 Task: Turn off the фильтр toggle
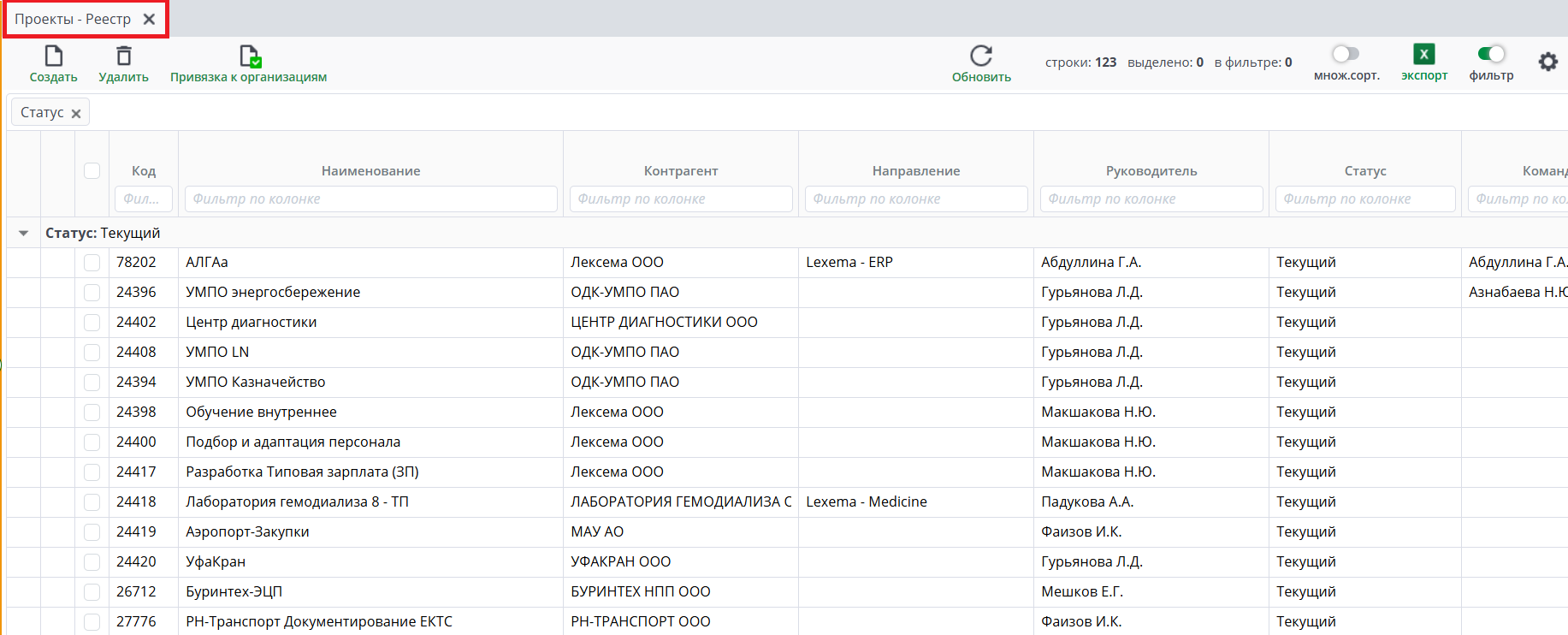coord(1491,54)
